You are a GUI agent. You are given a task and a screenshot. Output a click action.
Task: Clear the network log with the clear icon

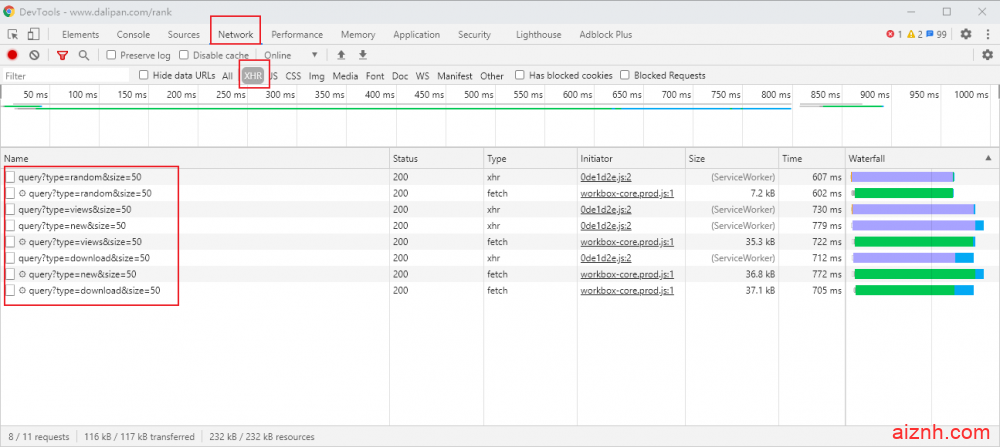click(x=34, y=55)
